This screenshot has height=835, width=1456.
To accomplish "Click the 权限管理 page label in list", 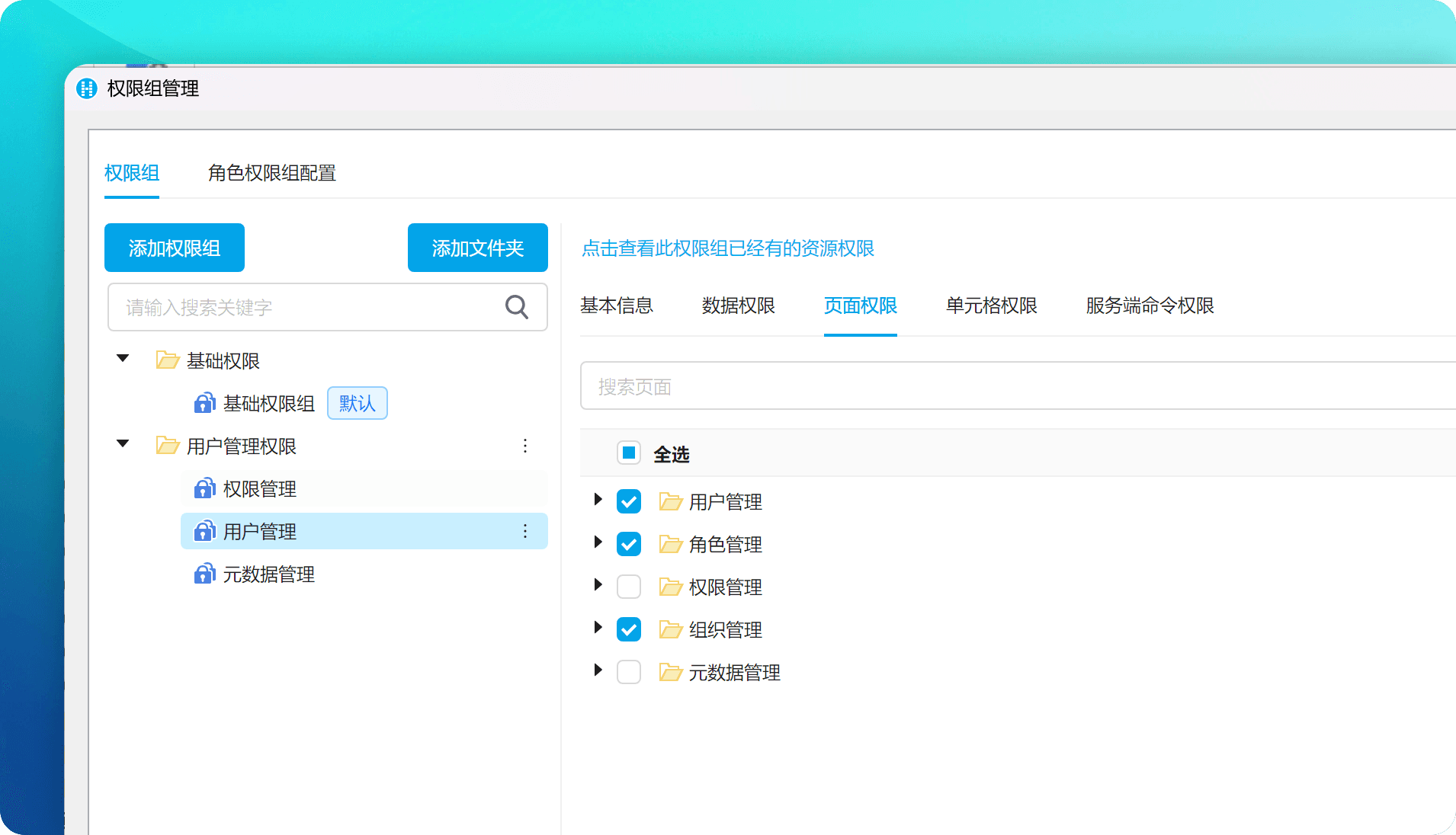I will 726,587.
